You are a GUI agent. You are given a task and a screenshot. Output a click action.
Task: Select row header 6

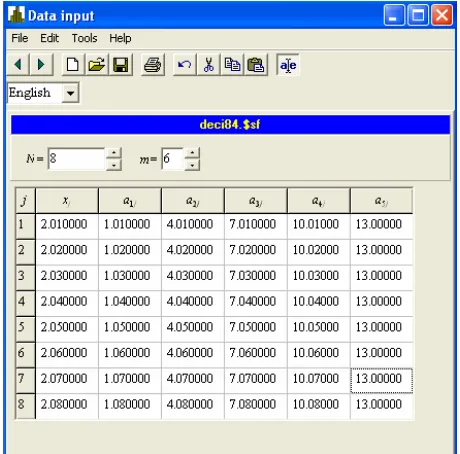pos(25,355)
